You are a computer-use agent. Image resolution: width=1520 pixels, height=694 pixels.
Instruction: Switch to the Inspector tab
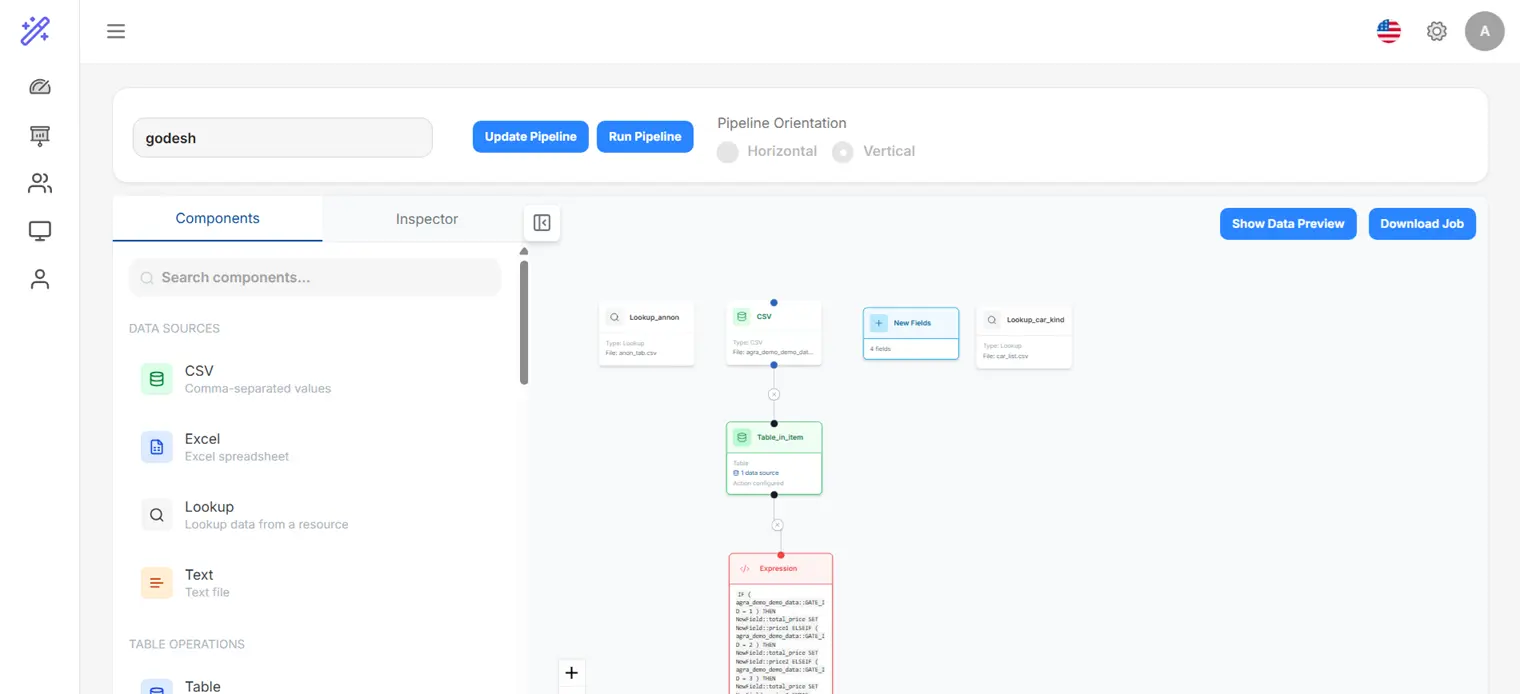[426, 219]
